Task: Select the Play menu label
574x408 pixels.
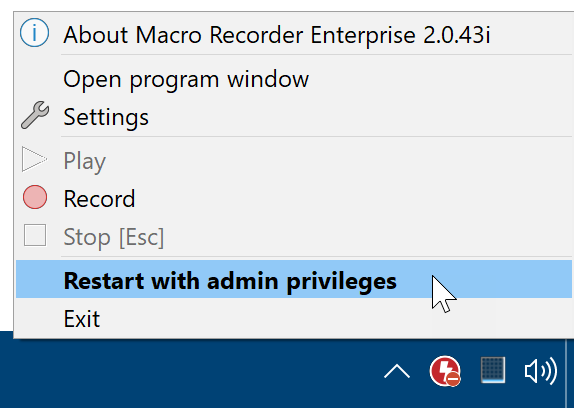Action: [85, 161]
